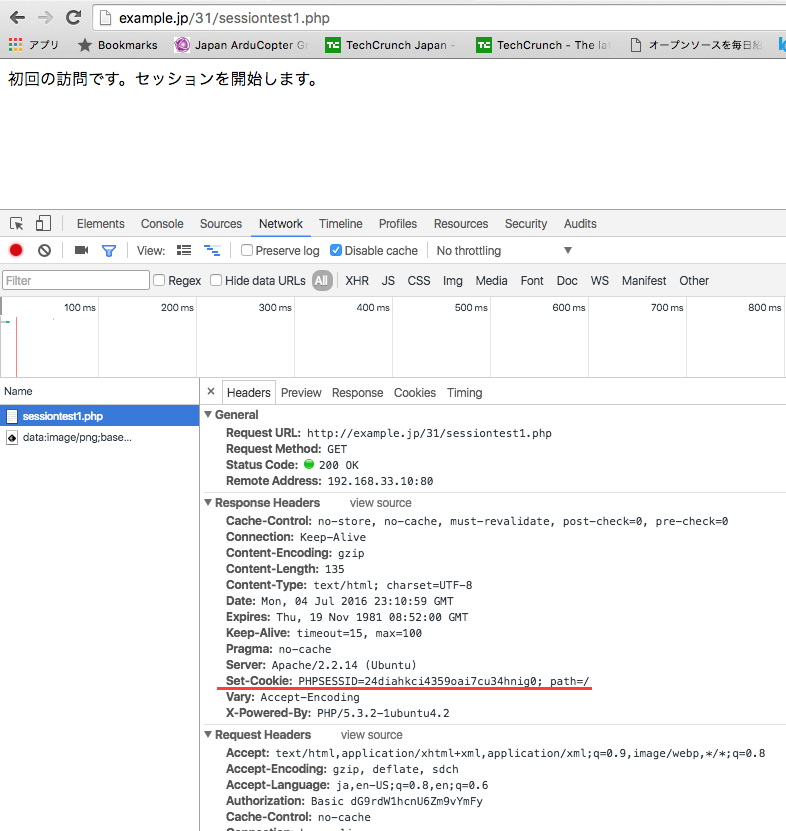
Task: Stop recording with the red record button
Action: pos(16,250)
